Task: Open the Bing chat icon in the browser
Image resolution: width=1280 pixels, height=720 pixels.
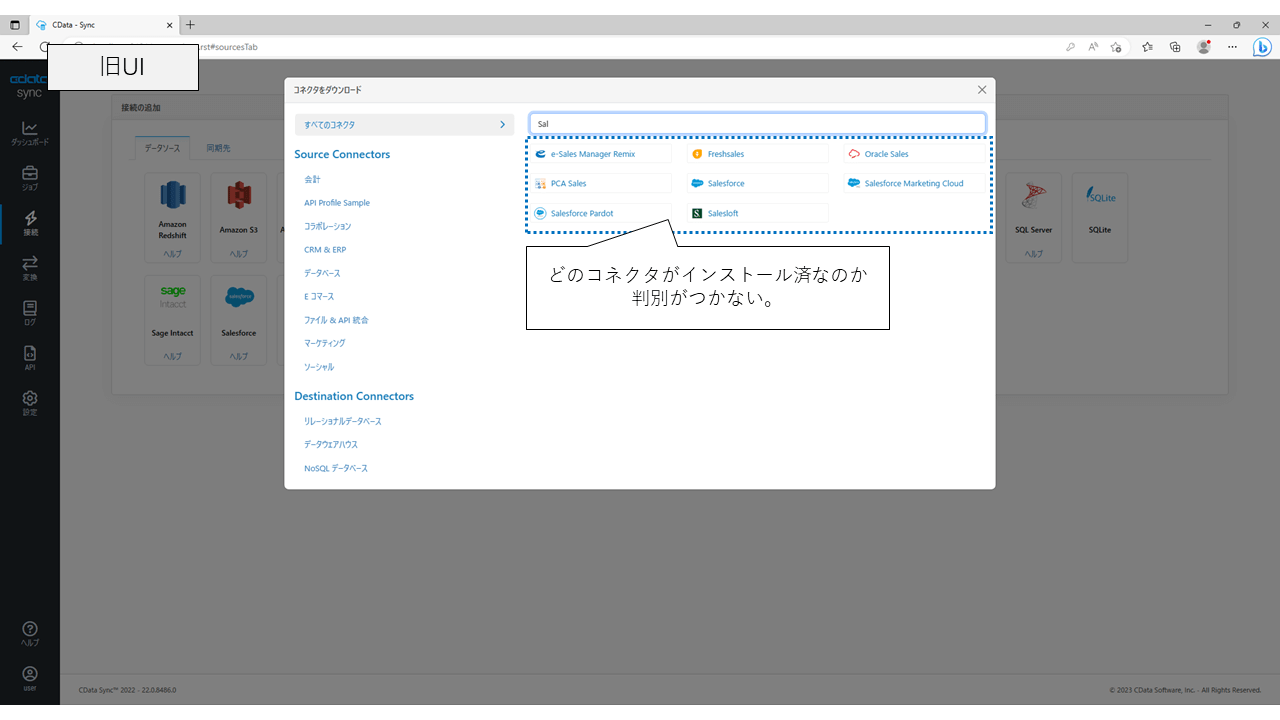Action: [1262, 47]
